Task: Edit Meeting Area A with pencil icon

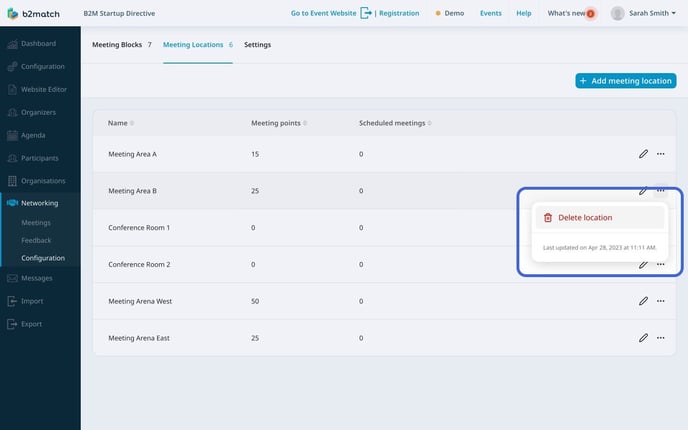Action: coord(643,154)
